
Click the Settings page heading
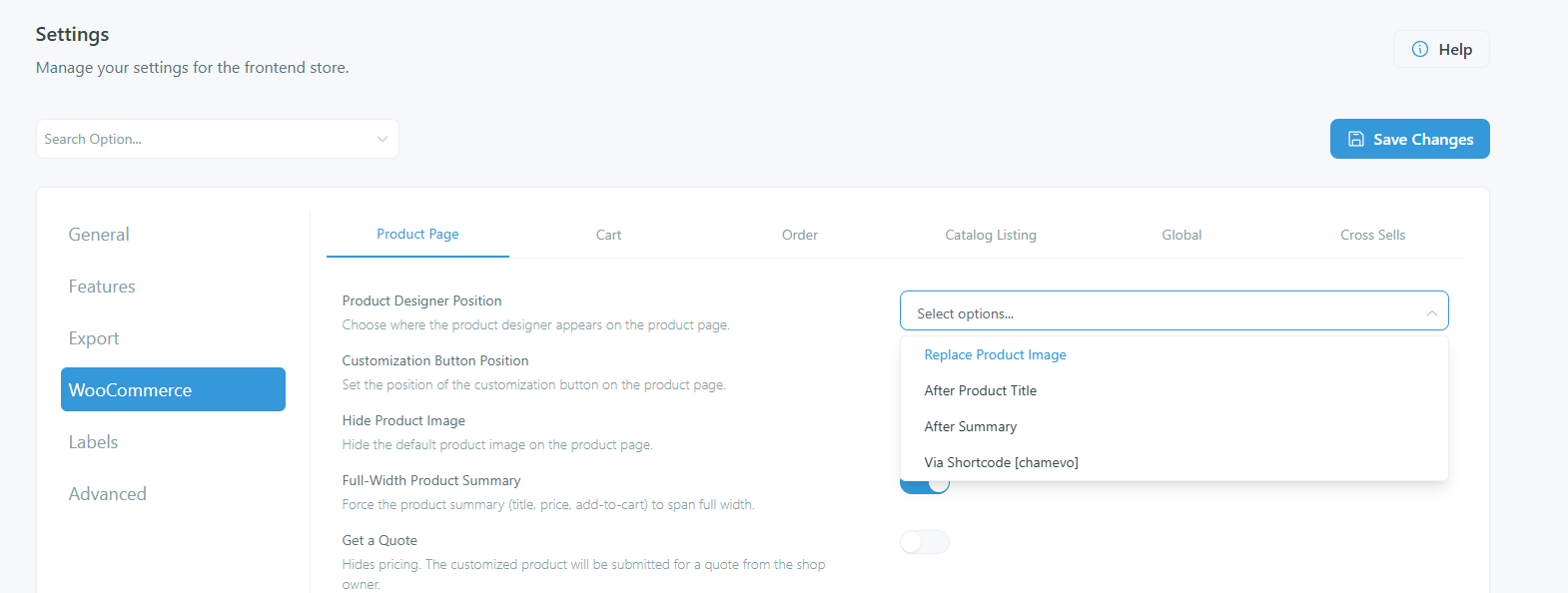72,34
